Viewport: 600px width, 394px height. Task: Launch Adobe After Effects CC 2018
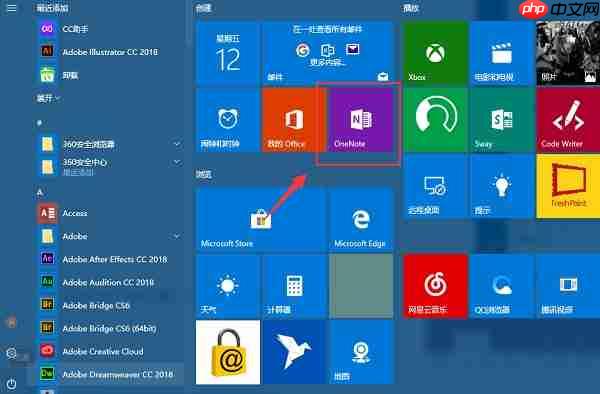[109, 259]
